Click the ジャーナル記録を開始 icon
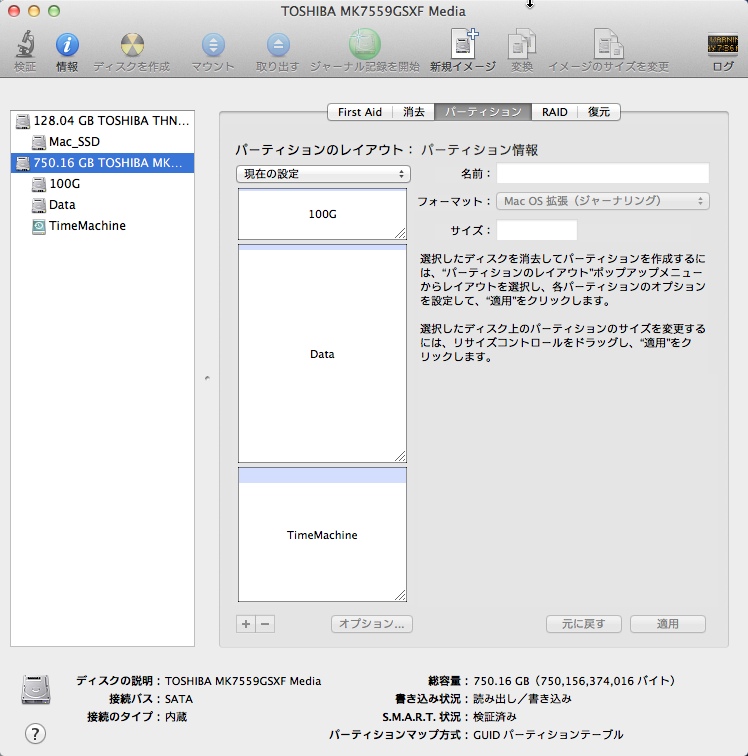748x756 pixels. coord(365,44)
